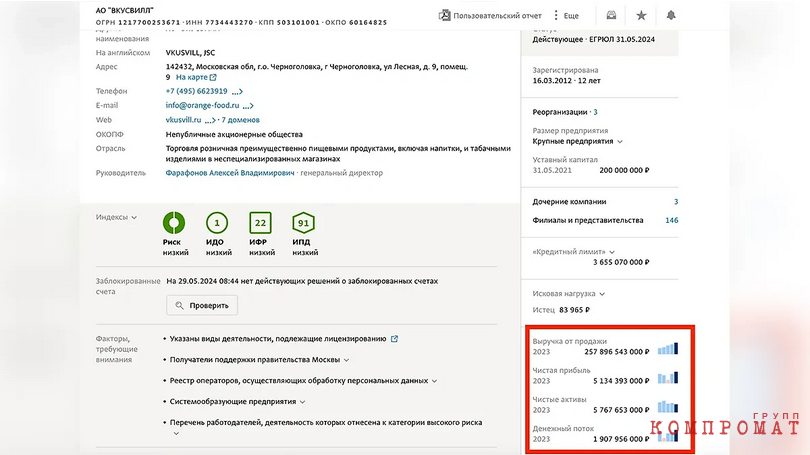Click English name VKUSVILL, JSC
Image resolution: width=810 pixels, height=455 pixels.
(190, 53)
